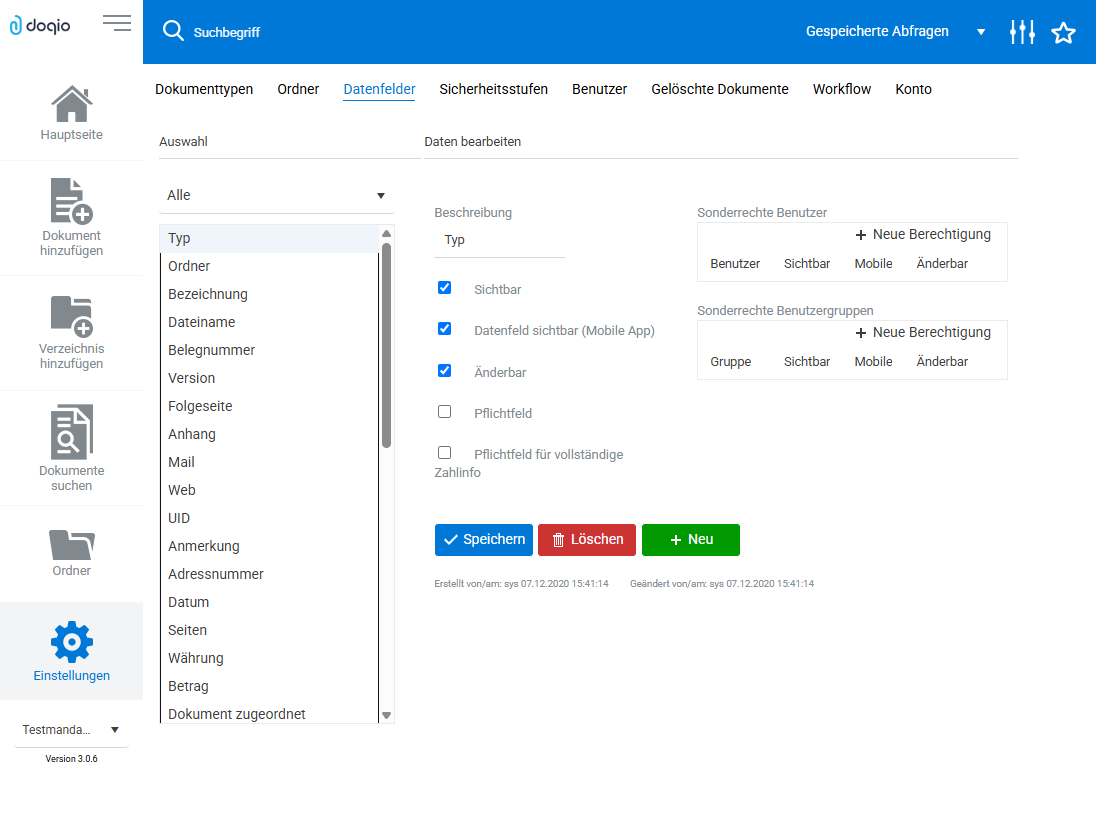Click the Verzeichnis hinzufügen folder icon
The image size is (1096, 826).
72,316
